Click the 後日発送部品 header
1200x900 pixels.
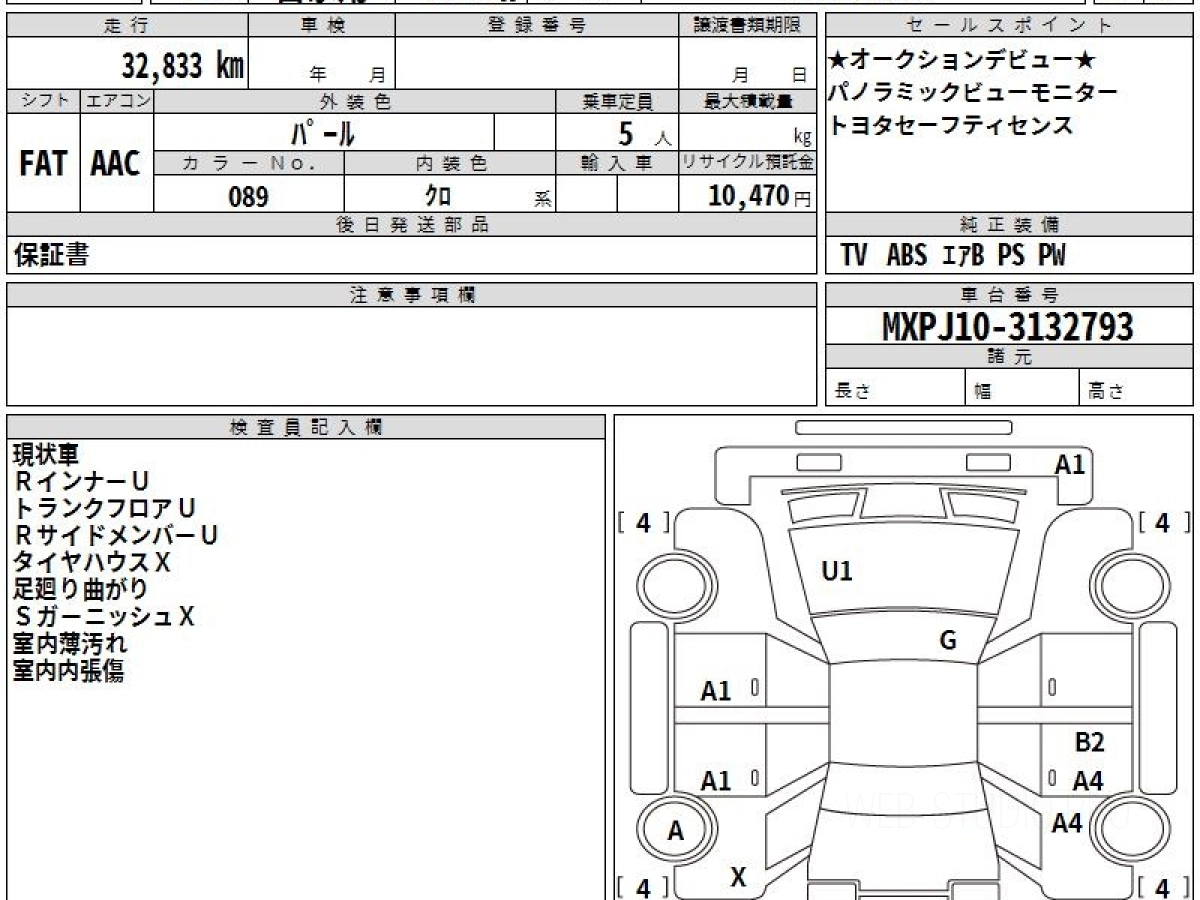tap(411, 225)
